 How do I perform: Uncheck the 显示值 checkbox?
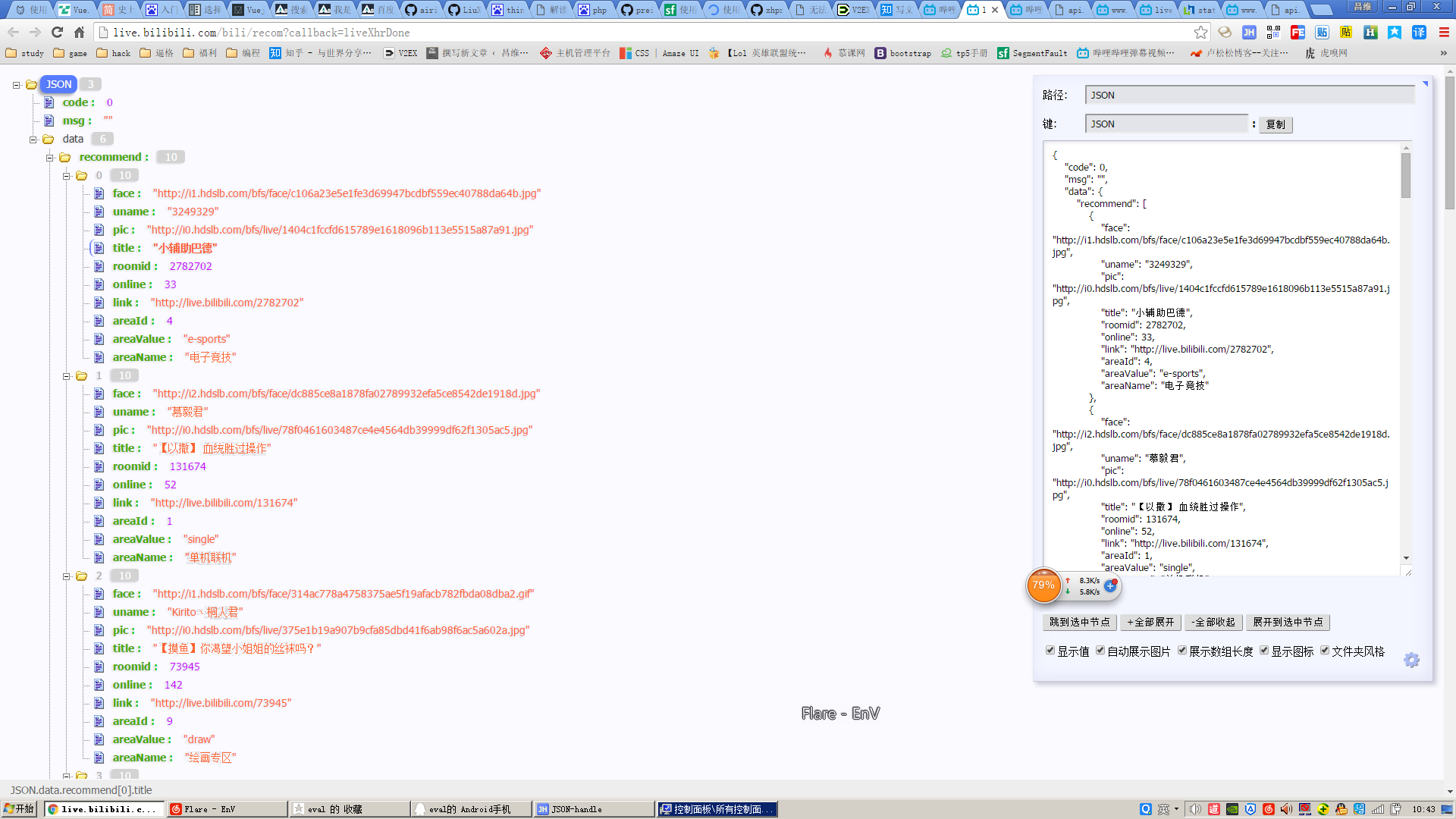tap(1050, 651)
